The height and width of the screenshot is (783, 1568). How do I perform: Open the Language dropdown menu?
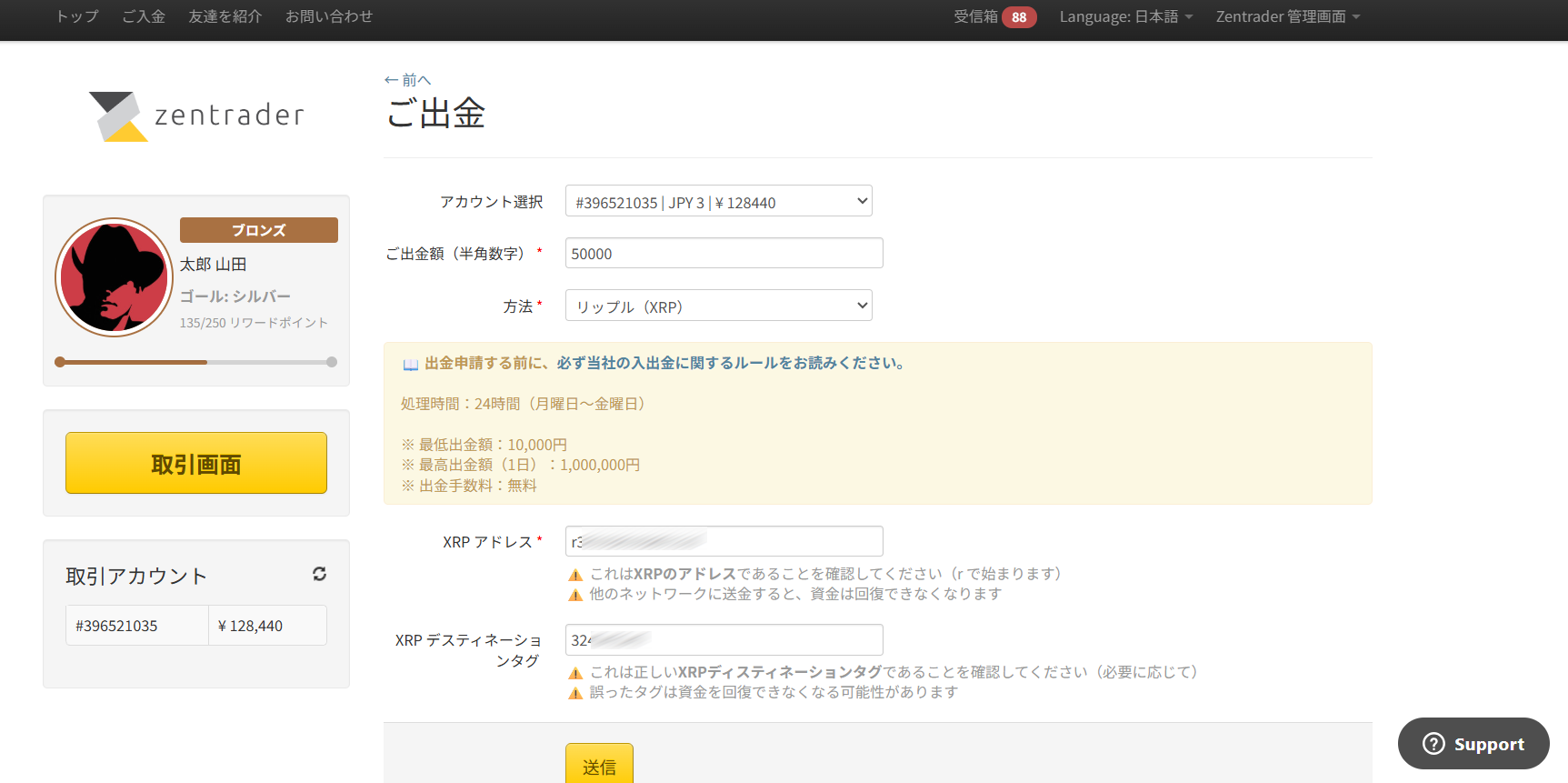tap(1126, 16)
